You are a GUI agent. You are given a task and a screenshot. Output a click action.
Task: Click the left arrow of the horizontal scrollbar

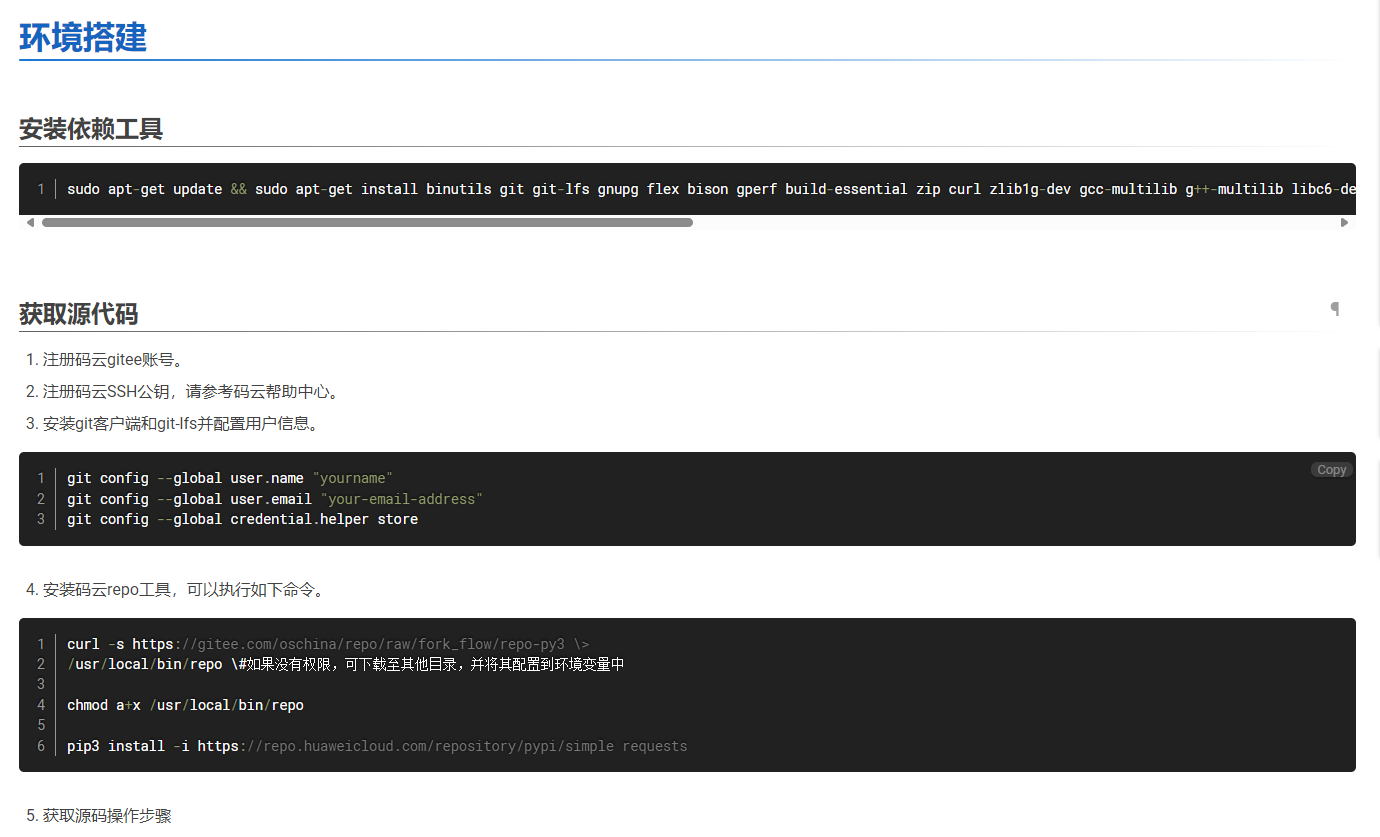click(30, 222)
